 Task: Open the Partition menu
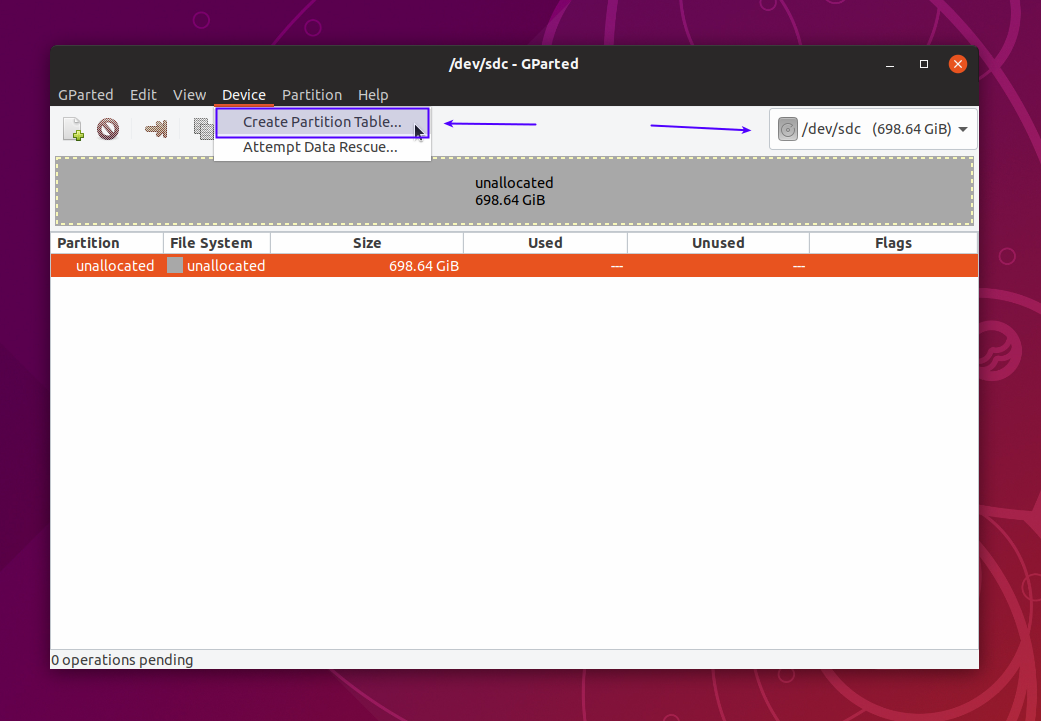click(312, 95)
